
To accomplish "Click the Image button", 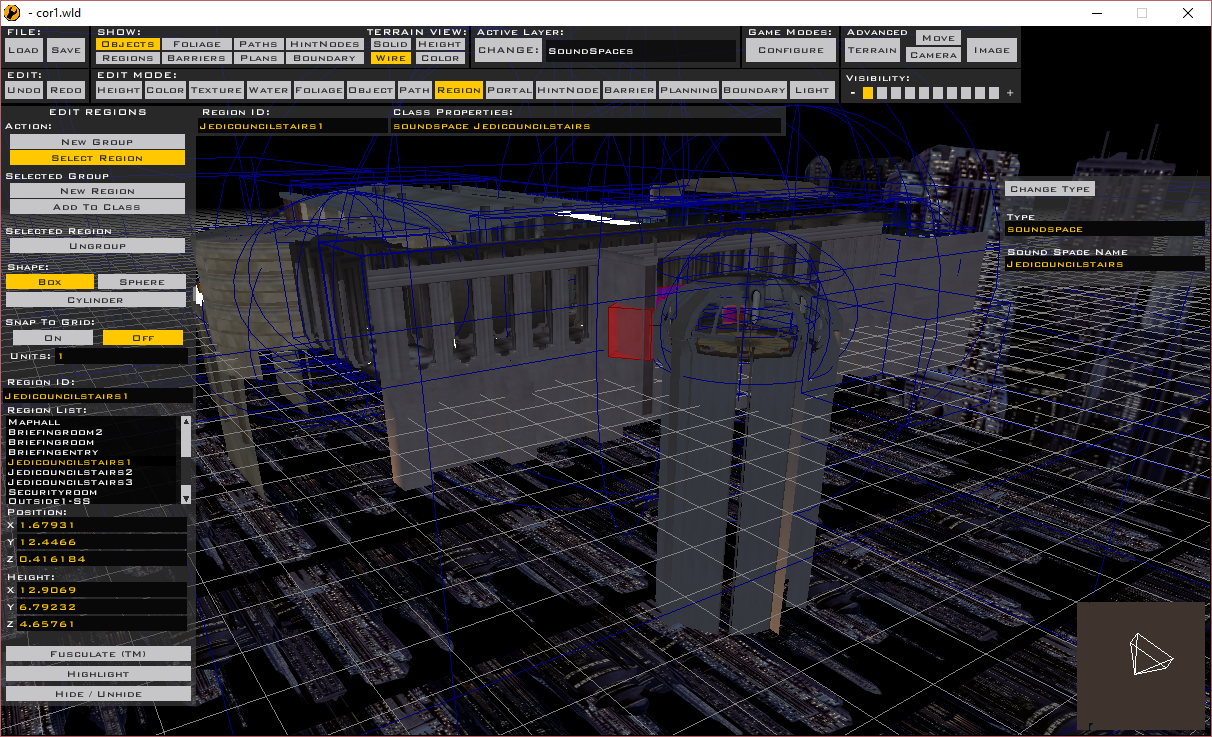I will [x=992, y=50].
